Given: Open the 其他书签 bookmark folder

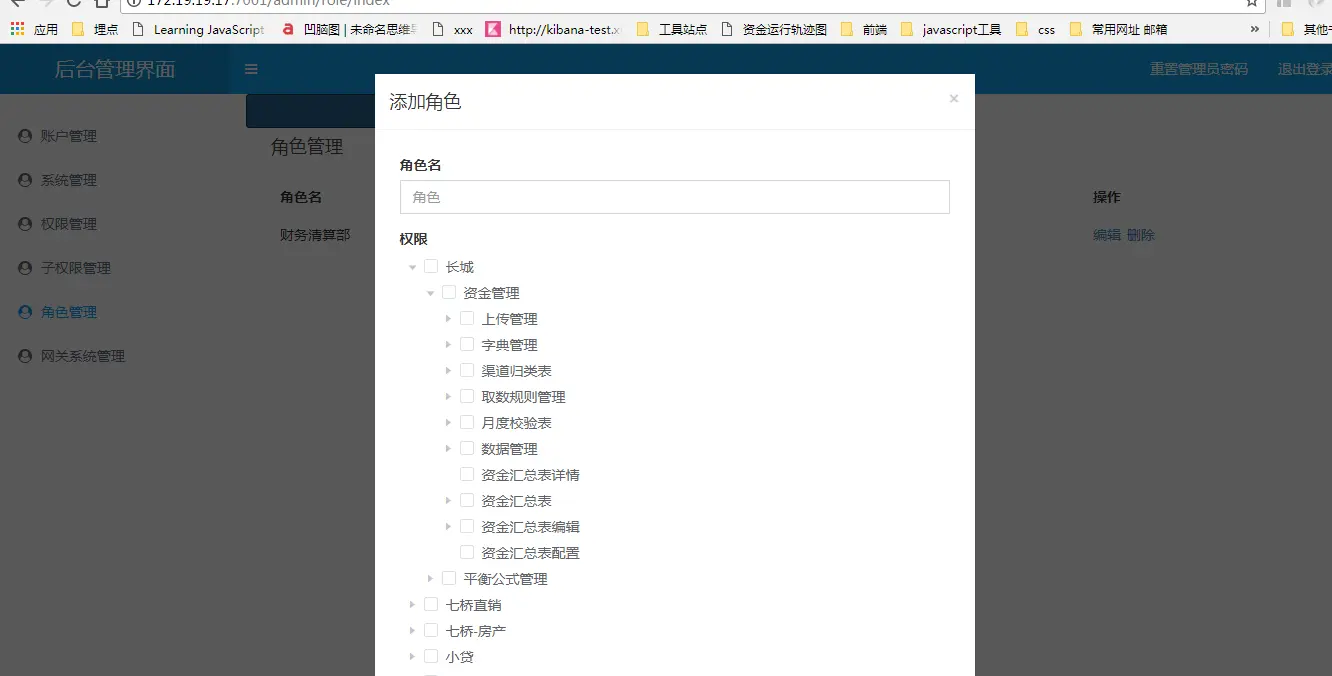Looking at the screenshot, I should click(x=1306, y=29).
